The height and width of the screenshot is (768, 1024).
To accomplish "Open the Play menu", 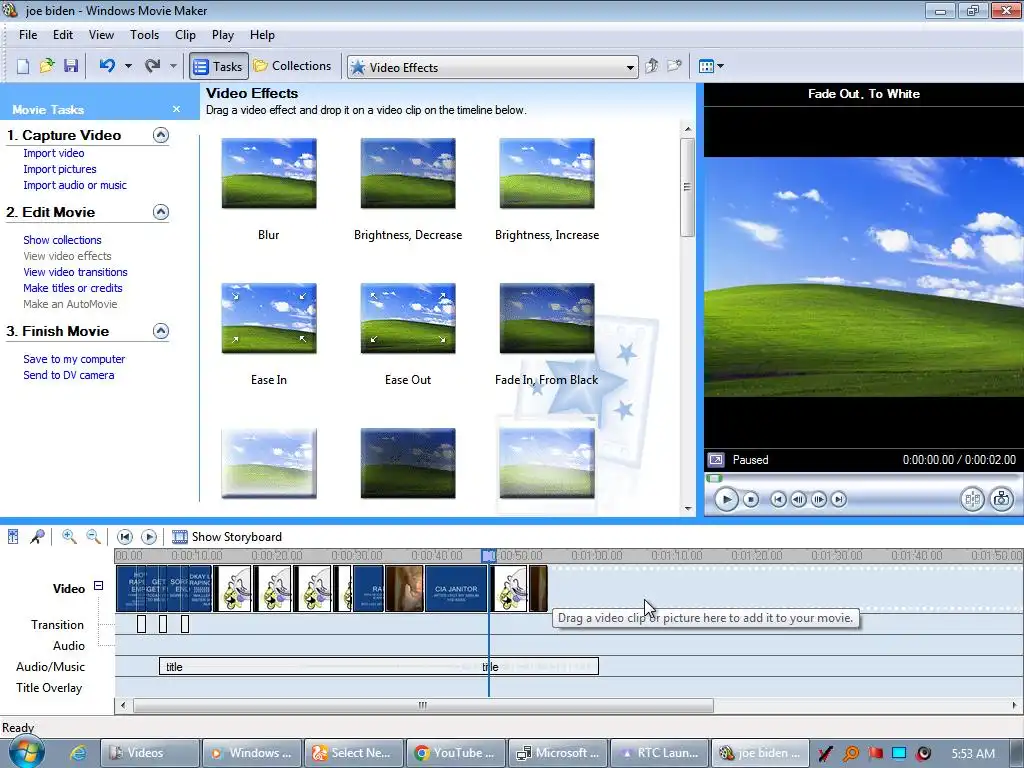I will coord(223,35).
